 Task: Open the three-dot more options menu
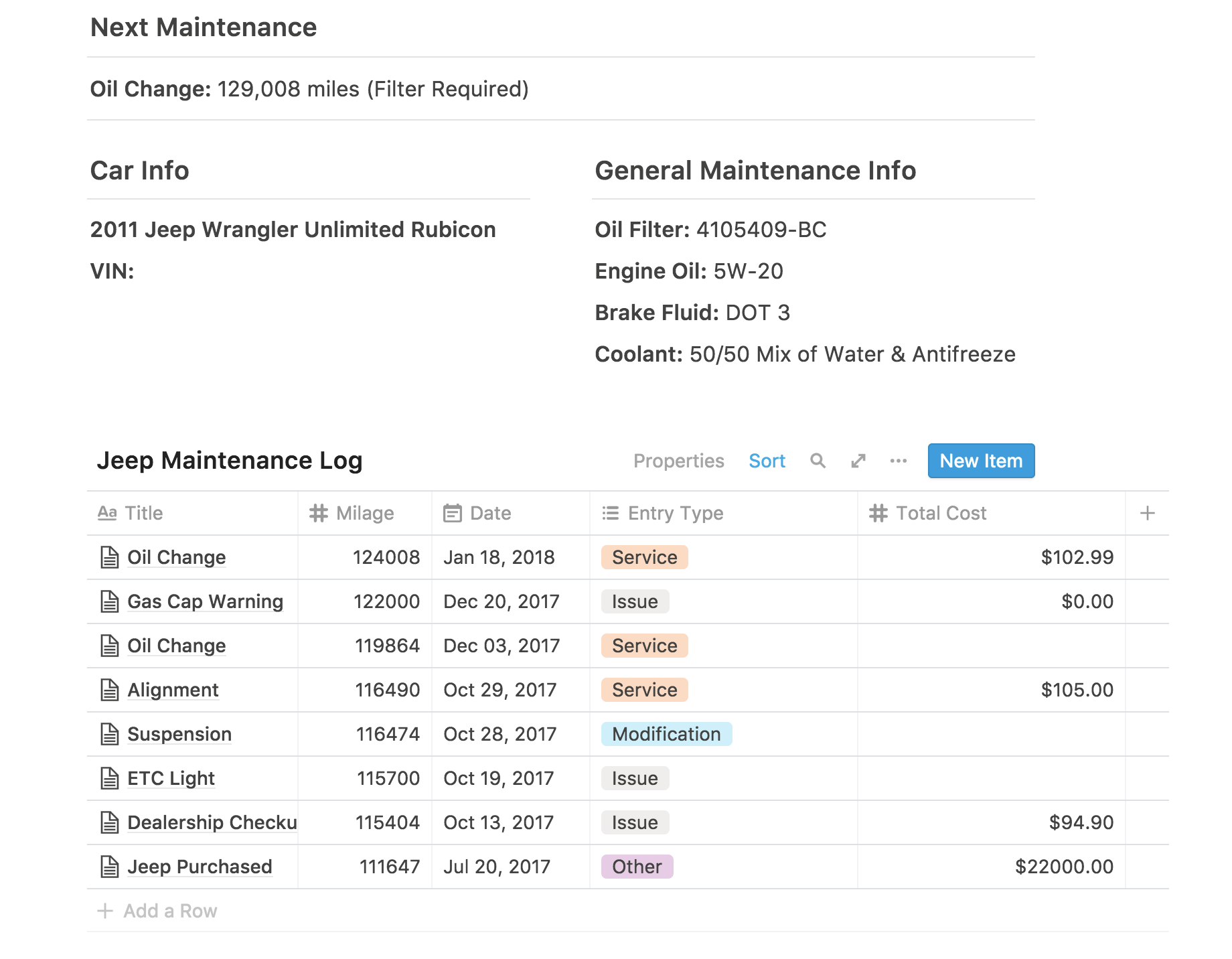coord(899,461)
